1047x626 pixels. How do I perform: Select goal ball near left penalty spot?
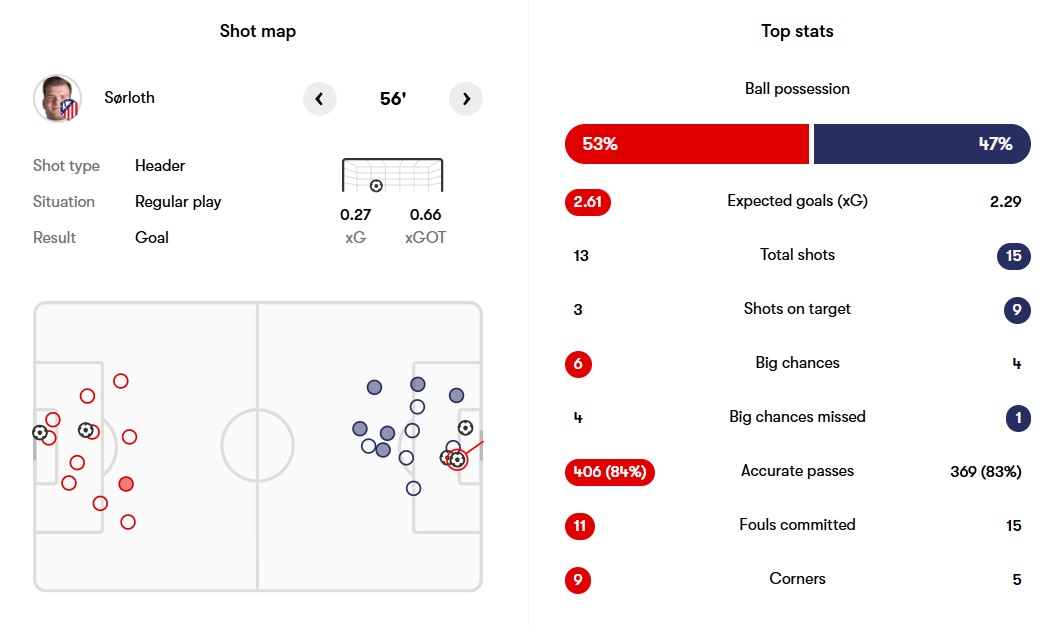86,430
